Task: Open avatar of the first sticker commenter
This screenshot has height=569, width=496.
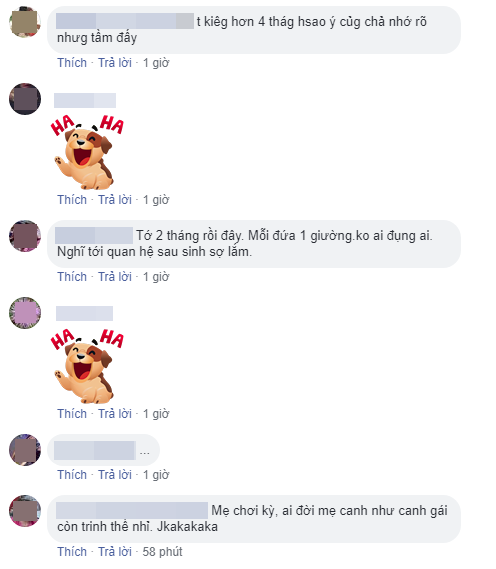Action: pyautogui.click(x=25, y=99)
